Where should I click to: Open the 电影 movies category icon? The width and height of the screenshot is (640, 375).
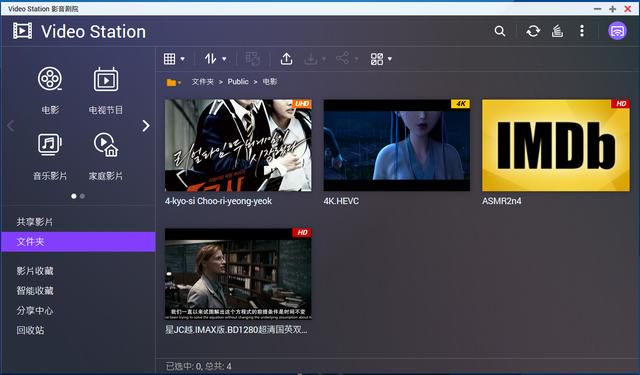click(x=50, y=79)
